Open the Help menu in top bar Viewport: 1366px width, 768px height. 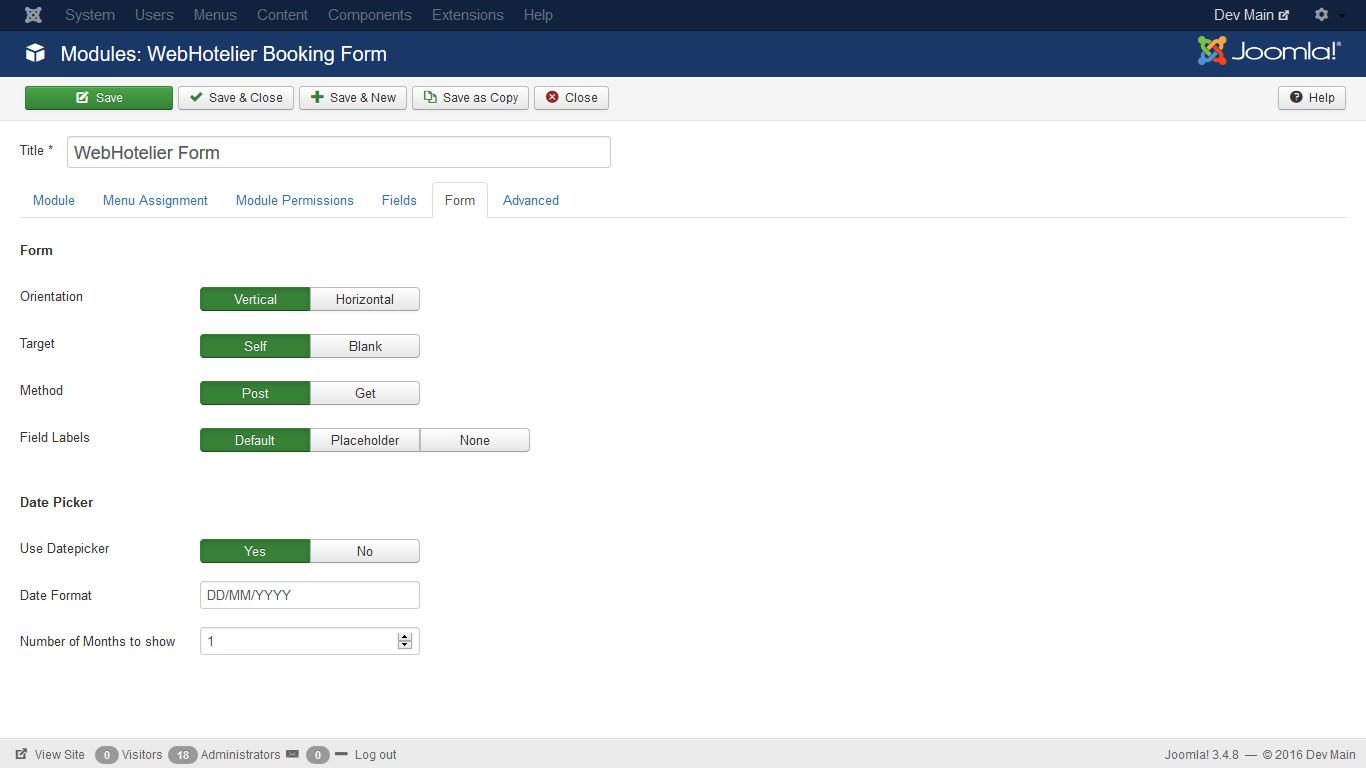(x=538, y=15)
